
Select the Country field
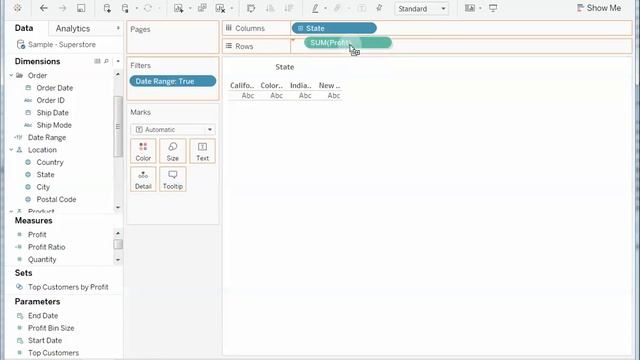tap(50, 162)
